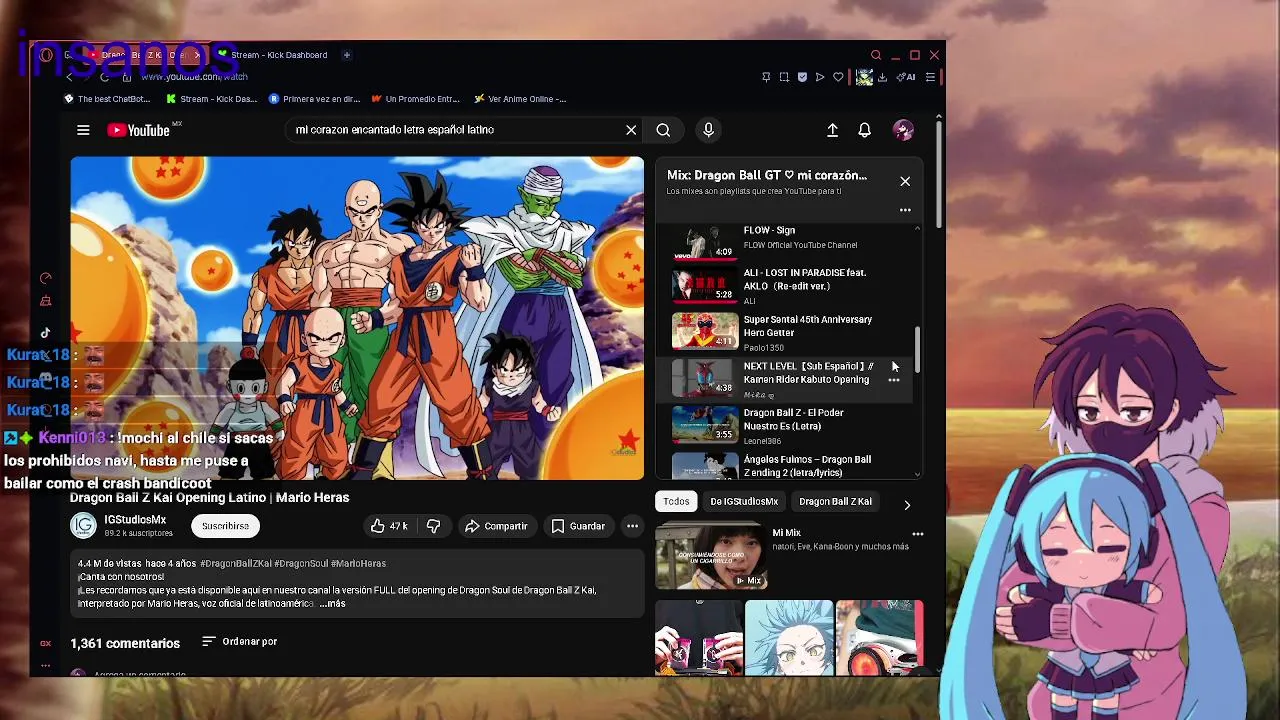Open the browser player send icon

tap(820, 77)
